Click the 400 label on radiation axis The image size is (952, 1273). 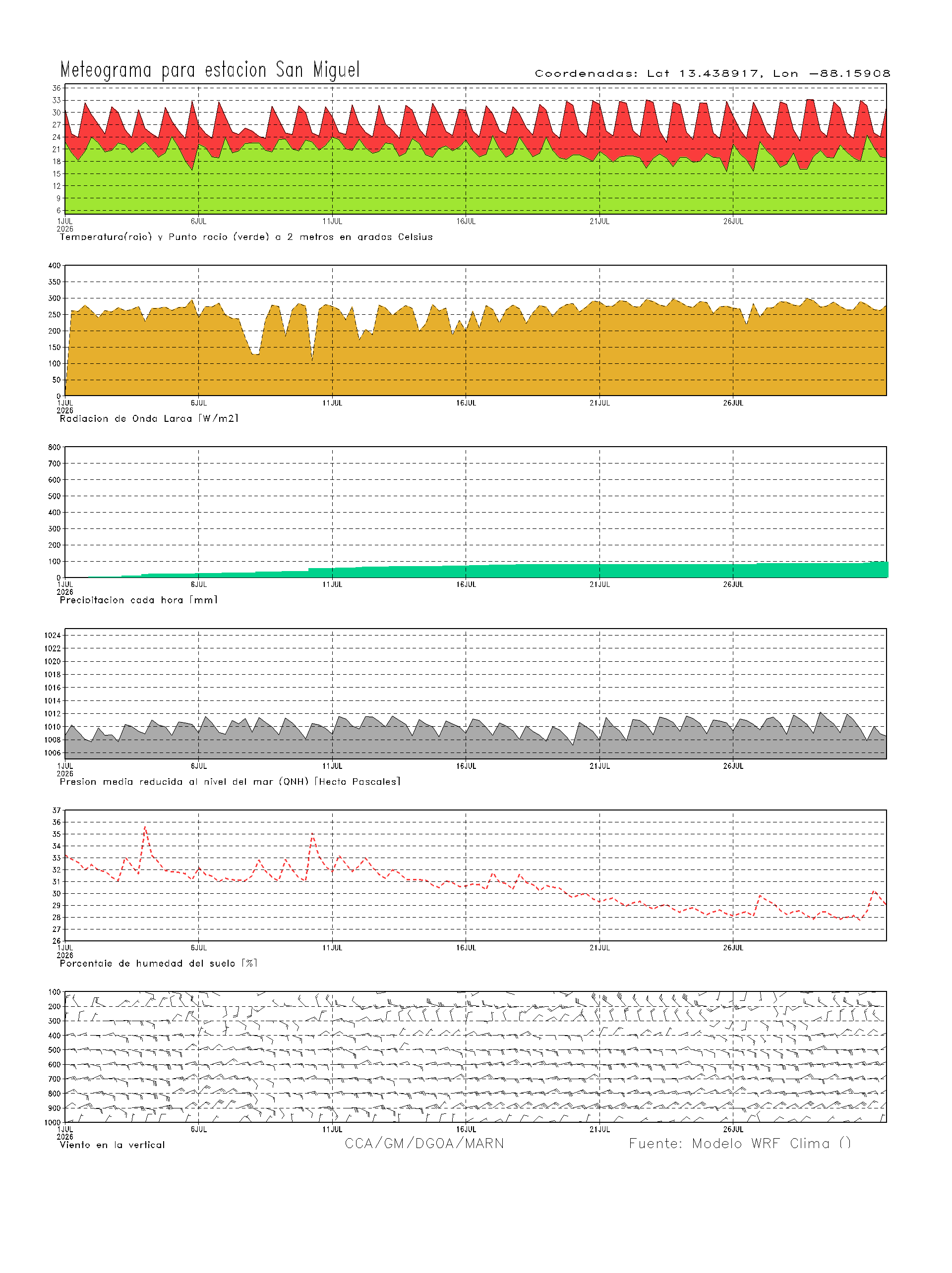pyautogui.click(x=55, y=265)
